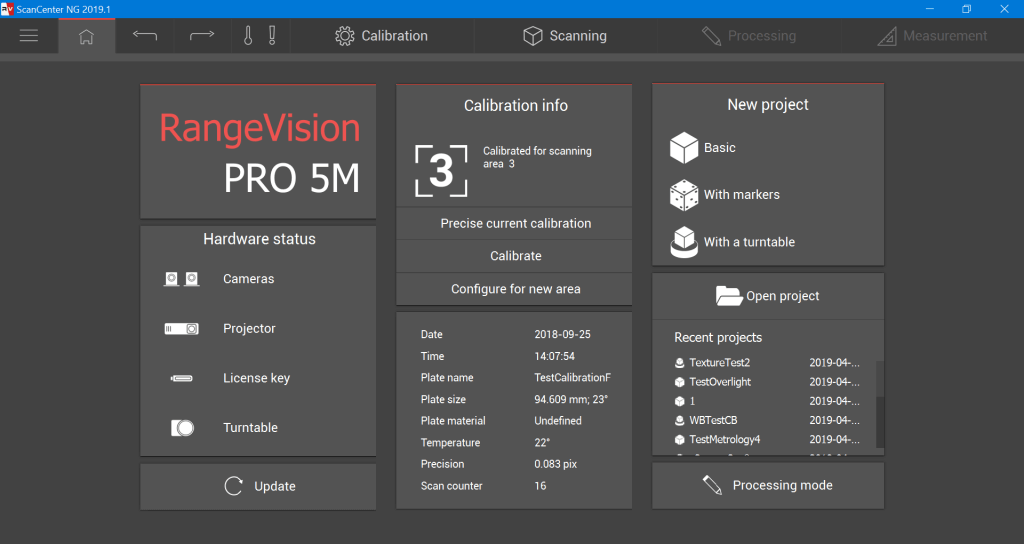Viewport: 1024px width, 544px height.
Task: Start a project With a turntable
Action: 749,242
